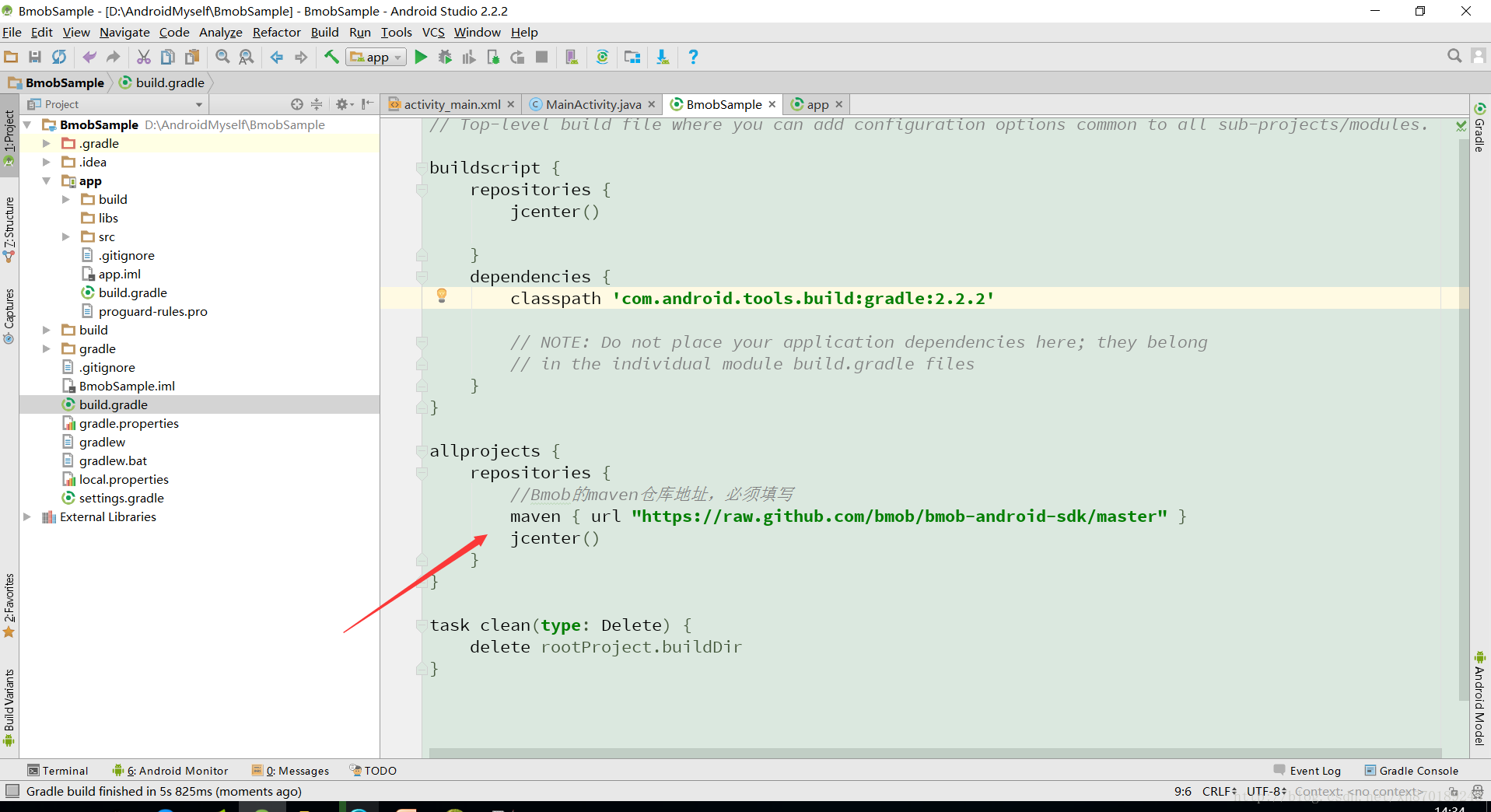Click the CRLF line separator selector

[x=1219, y=791]
